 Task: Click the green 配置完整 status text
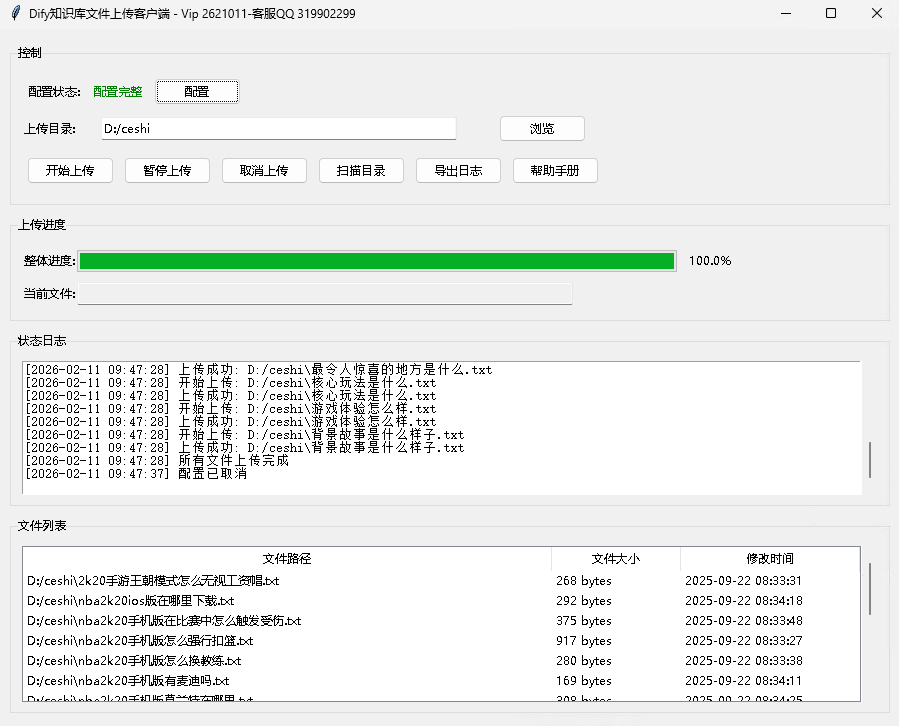pos(117,91)
